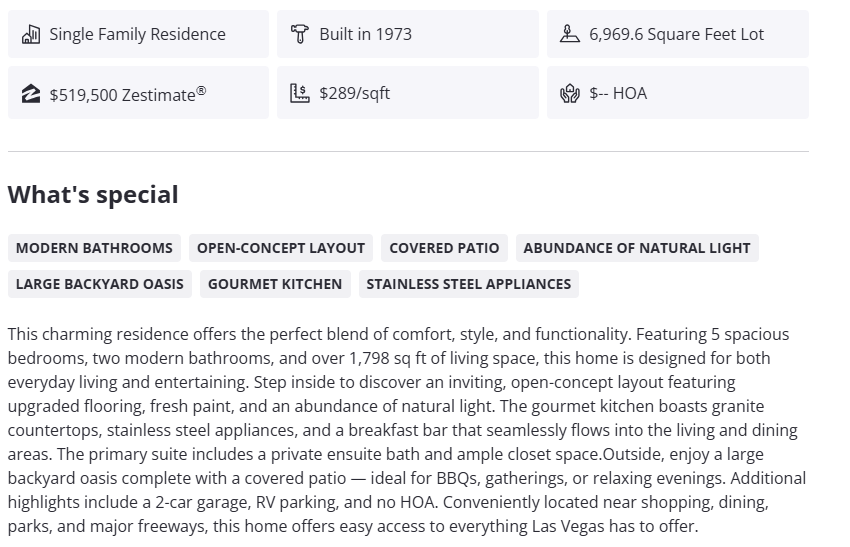Select the Modern Bathrooms tag
The width and height of the screenshot is (850, 547).
[94, 248]
